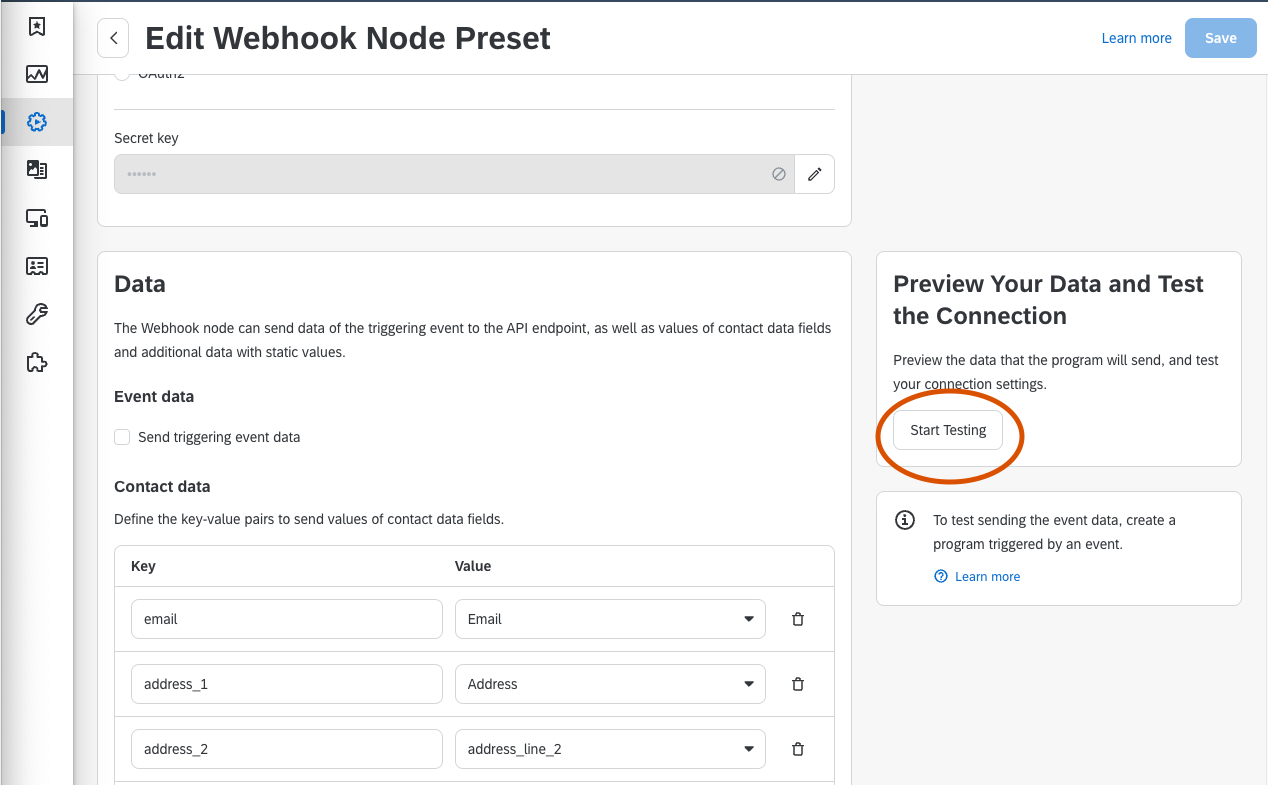Image resolution: width=1268 pixels, height=785 pixels.
Task: Go back with the chevron button
Action: [x=113, y=38]
